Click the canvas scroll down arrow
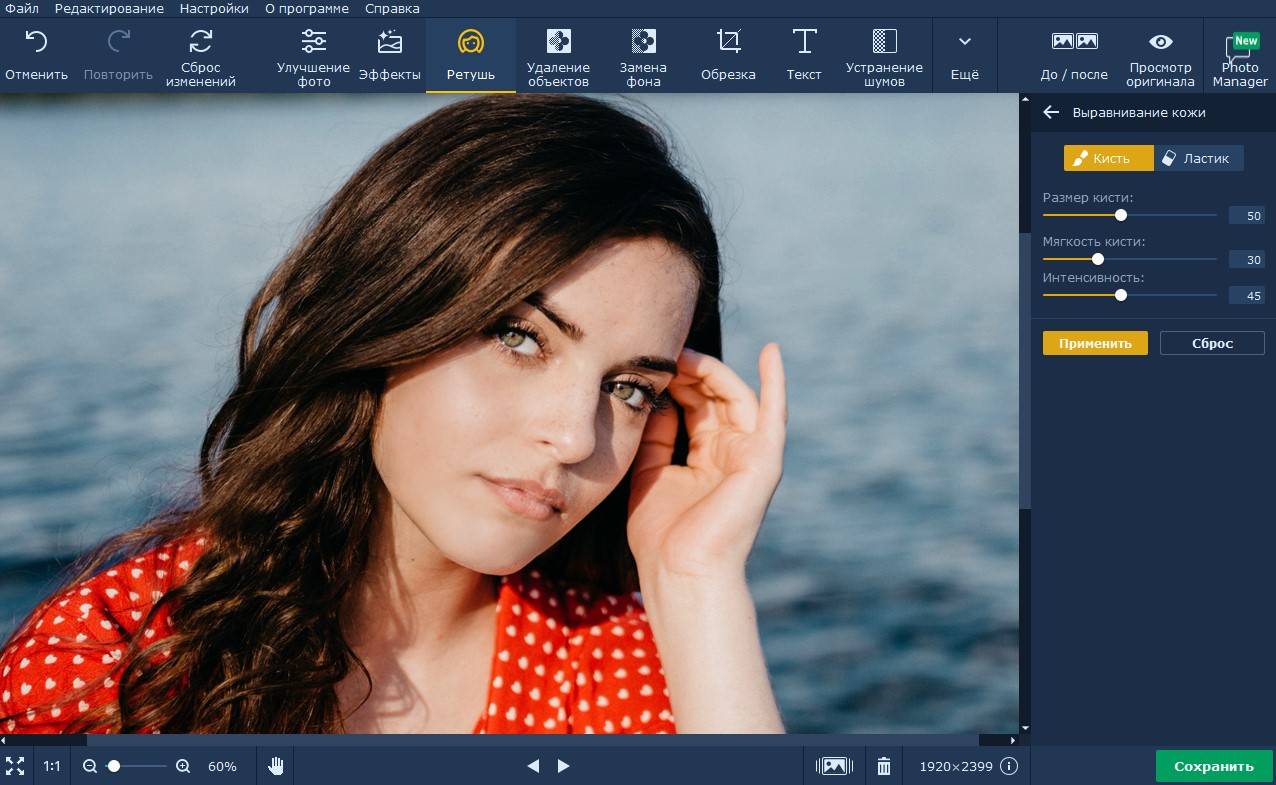The width and height of the screenshot is (1276, 785). pyautogui.click(x=1024, y=728)
